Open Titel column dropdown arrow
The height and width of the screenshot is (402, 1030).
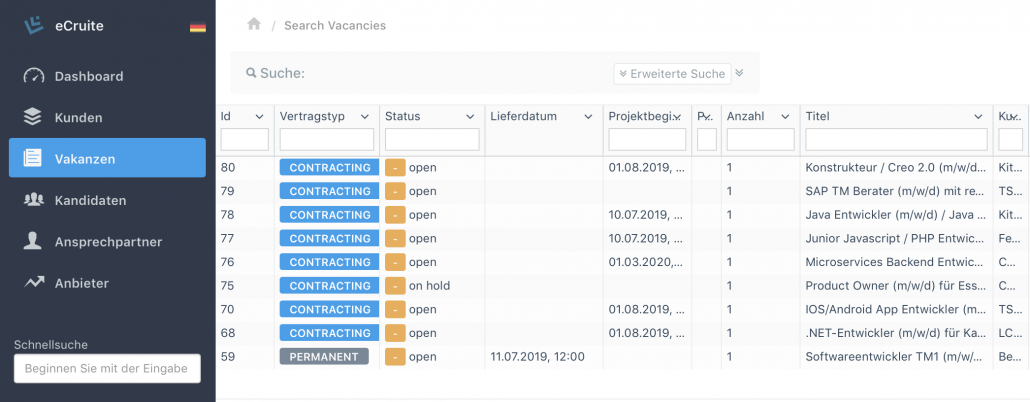pos(976,117)
